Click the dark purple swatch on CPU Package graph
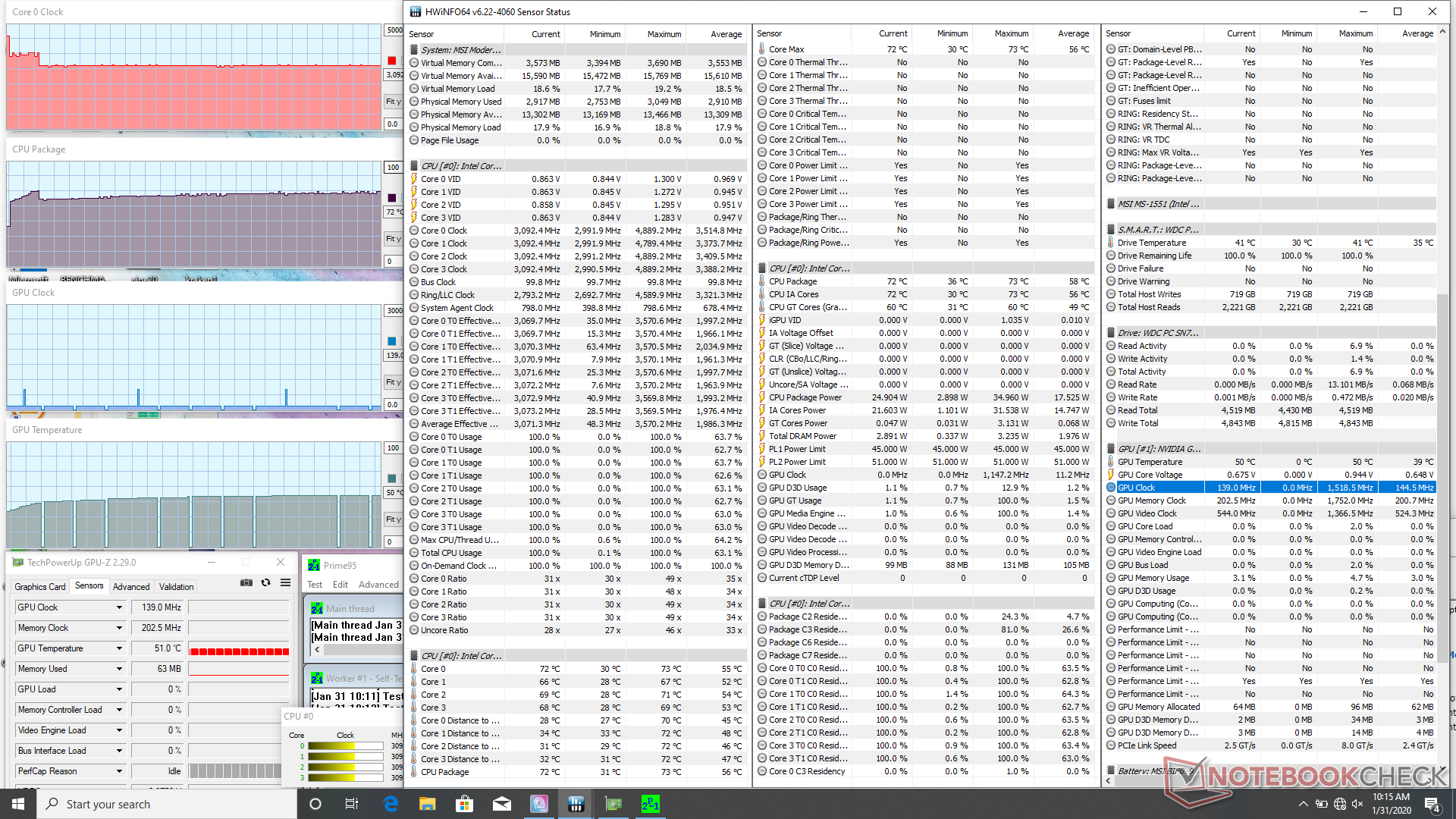 point(391,198)
